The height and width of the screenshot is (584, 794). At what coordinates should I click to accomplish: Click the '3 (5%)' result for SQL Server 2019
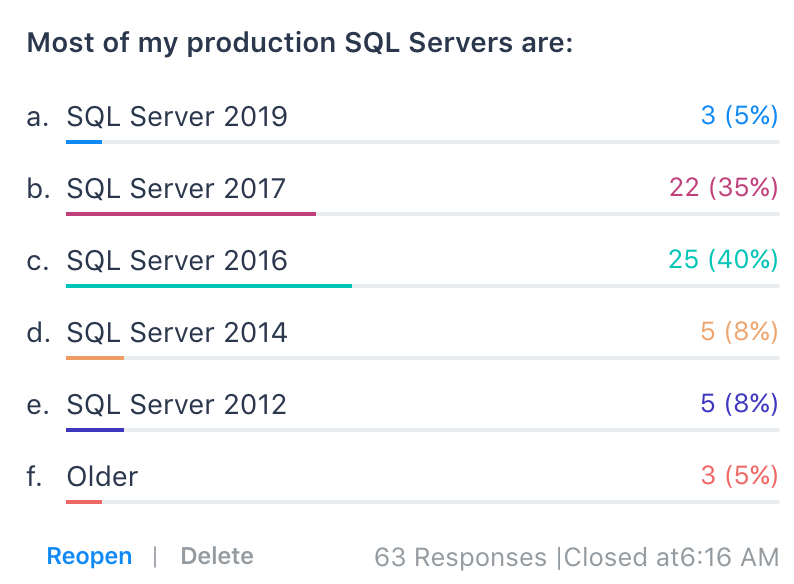tap(739, 115)
